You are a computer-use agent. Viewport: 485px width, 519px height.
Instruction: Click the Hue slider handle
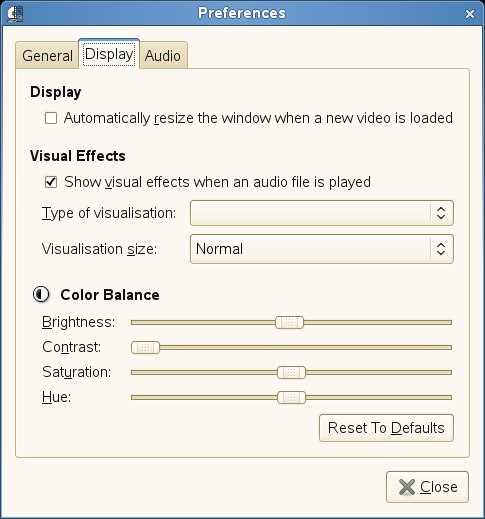click(291, 397)
